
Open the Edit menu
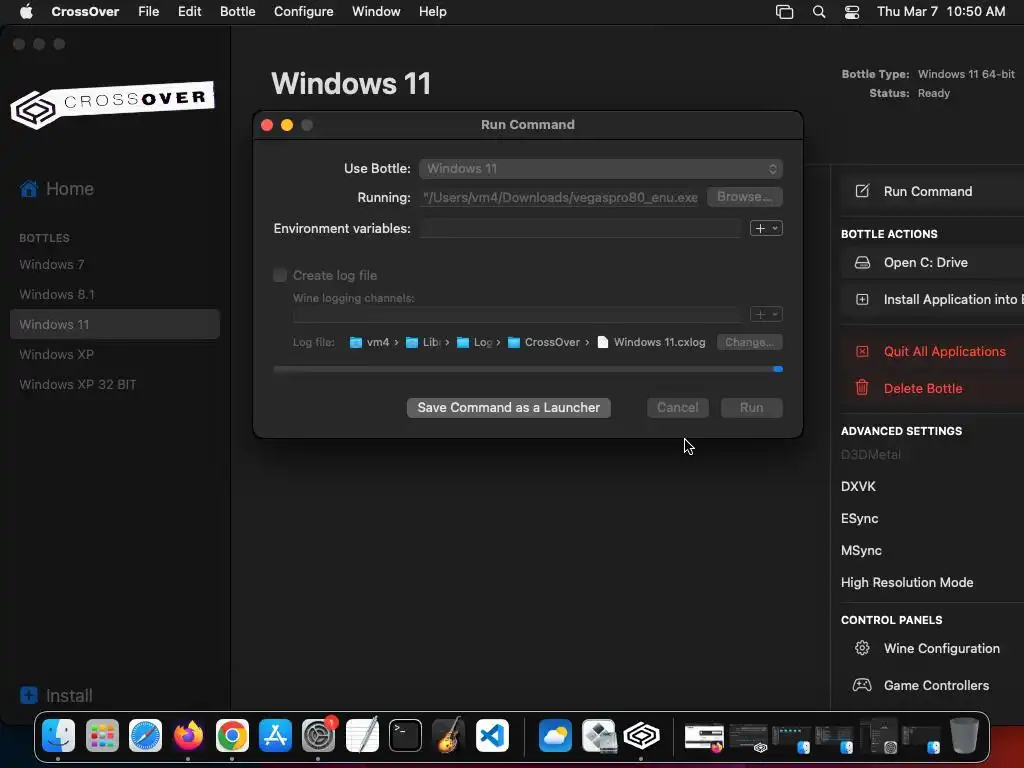tap(189, 12)
